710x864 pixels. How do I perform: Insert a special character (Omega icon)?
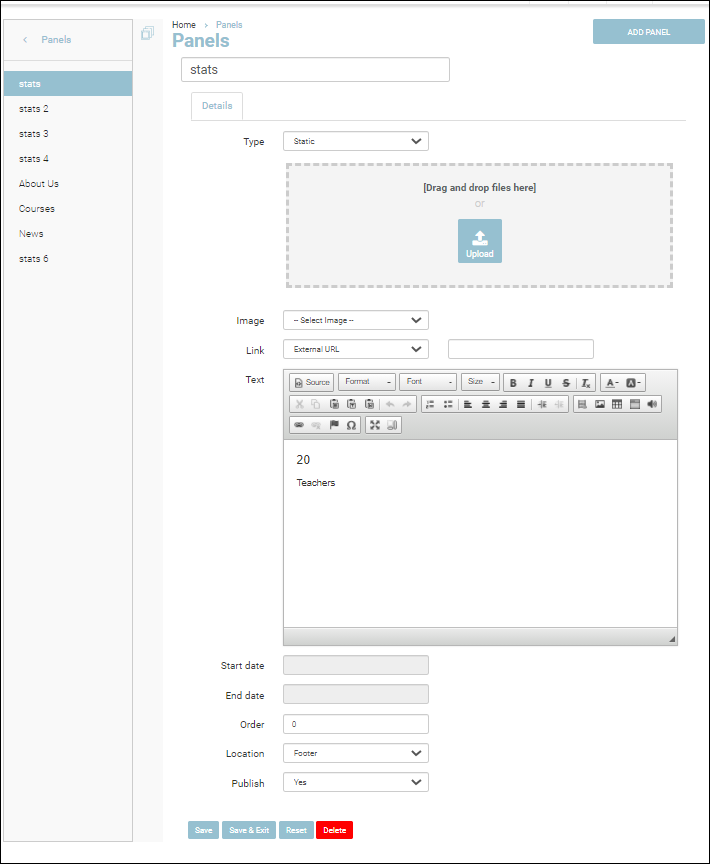(351, 425)
